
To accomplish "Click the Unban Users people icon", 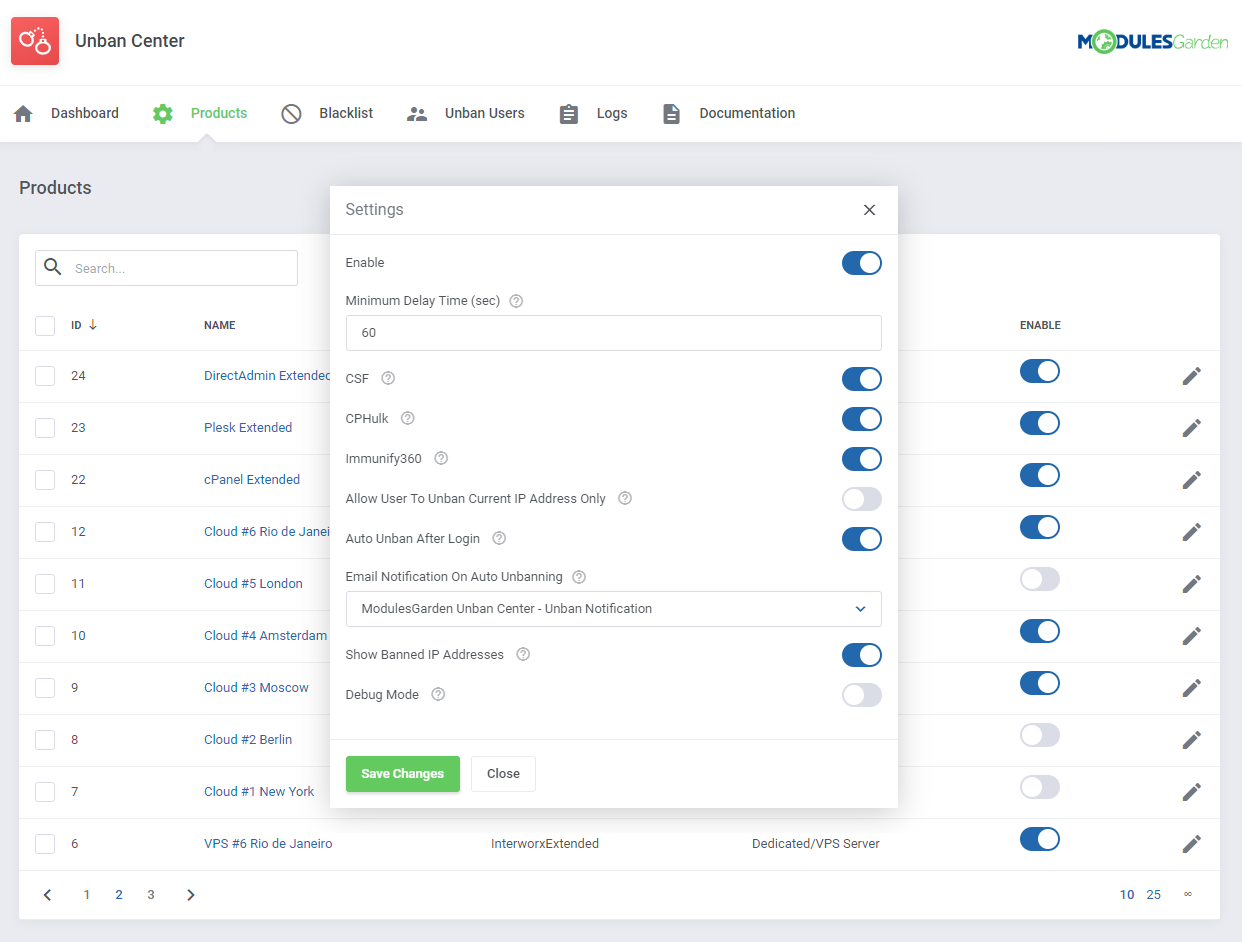I will pyautogui.click(x=417, y=114).
